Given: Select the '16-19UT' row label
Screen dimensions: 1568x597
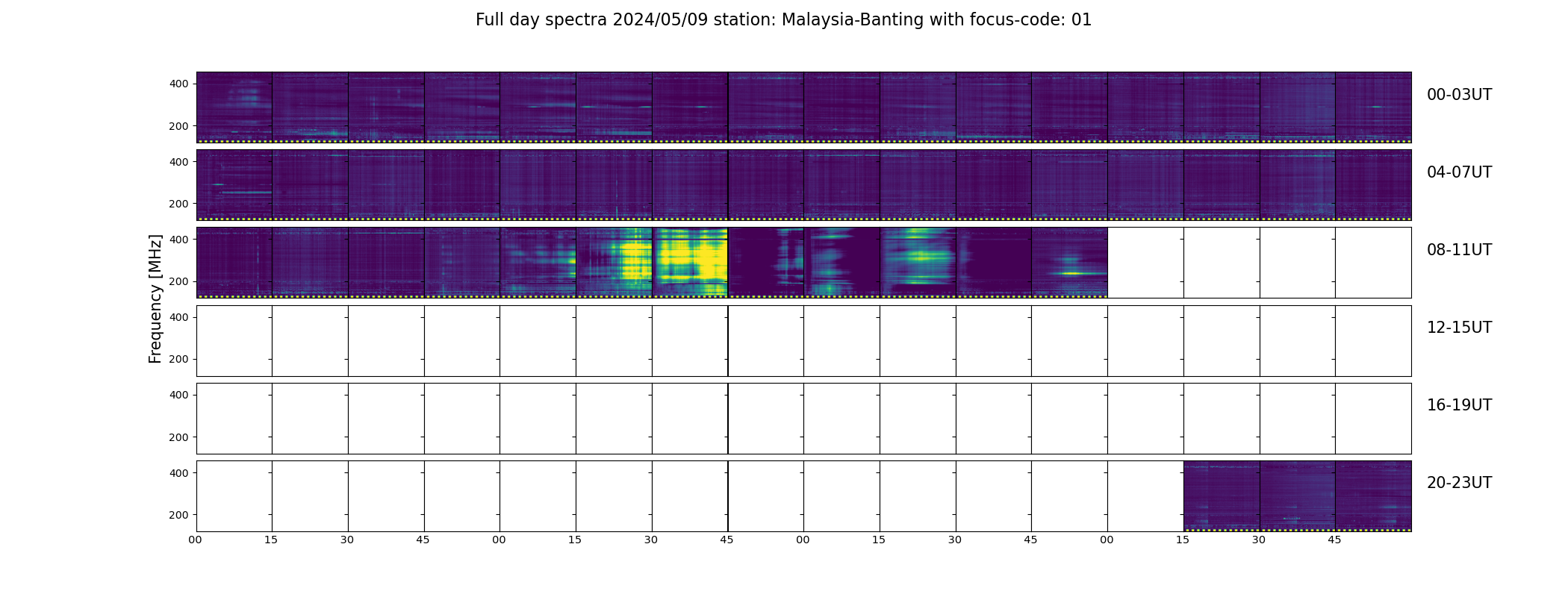Looking at the screenshot, I should (x=1459, y=405).
